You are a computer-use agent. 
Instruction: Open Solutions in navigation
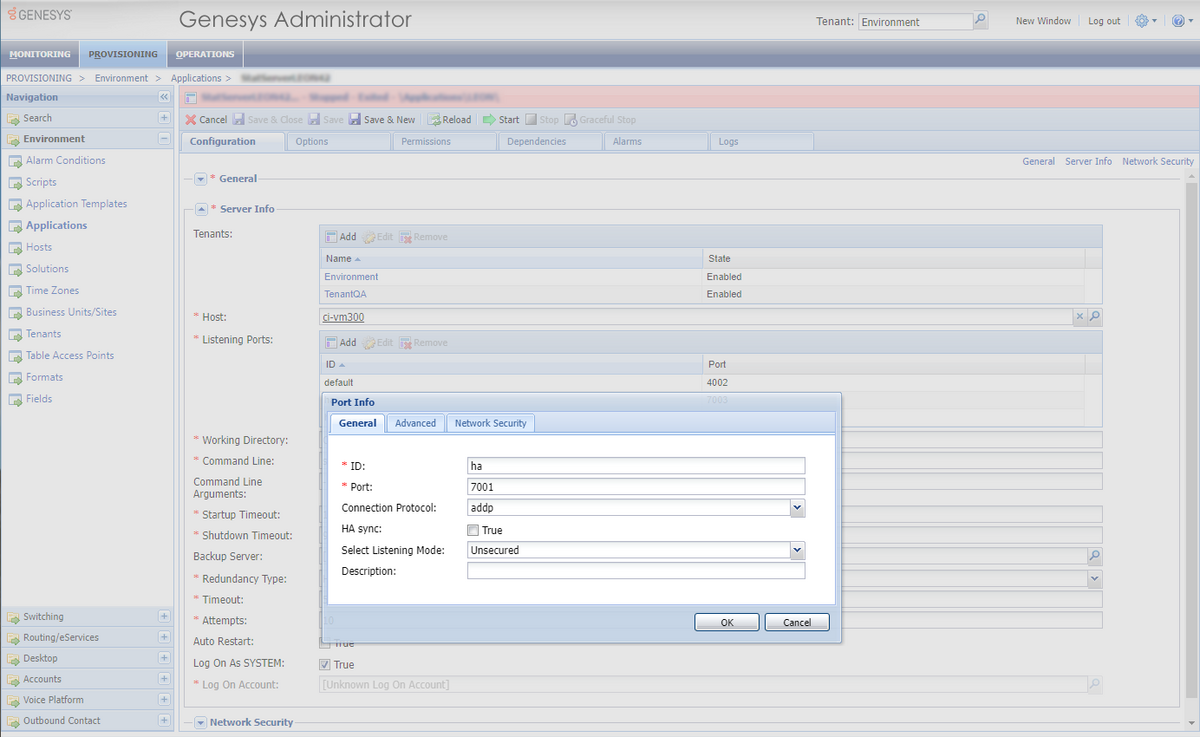(47, 269)
